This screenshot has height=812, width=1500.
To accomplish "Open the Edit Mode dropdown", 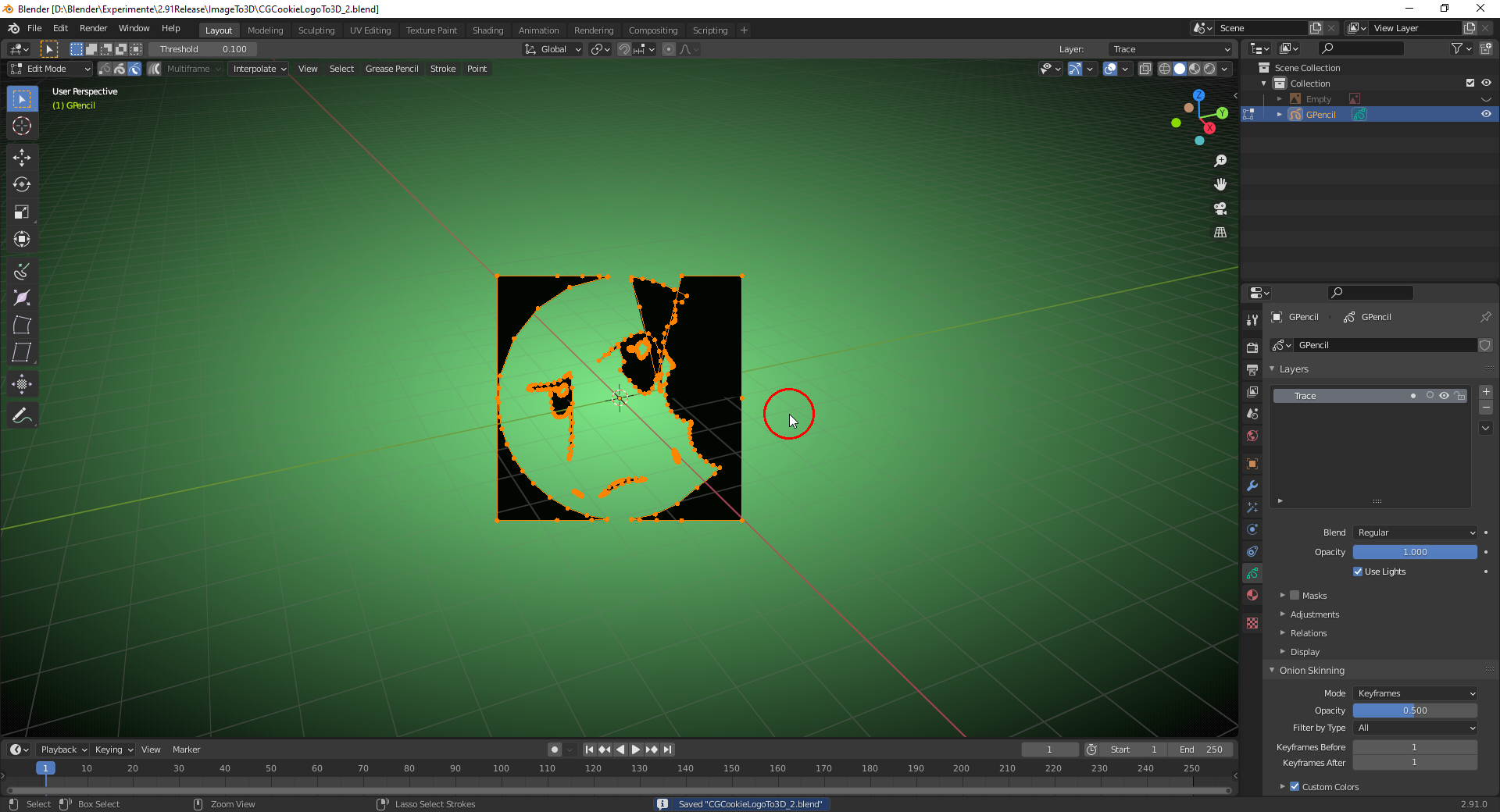I will [x=51, y=69].
